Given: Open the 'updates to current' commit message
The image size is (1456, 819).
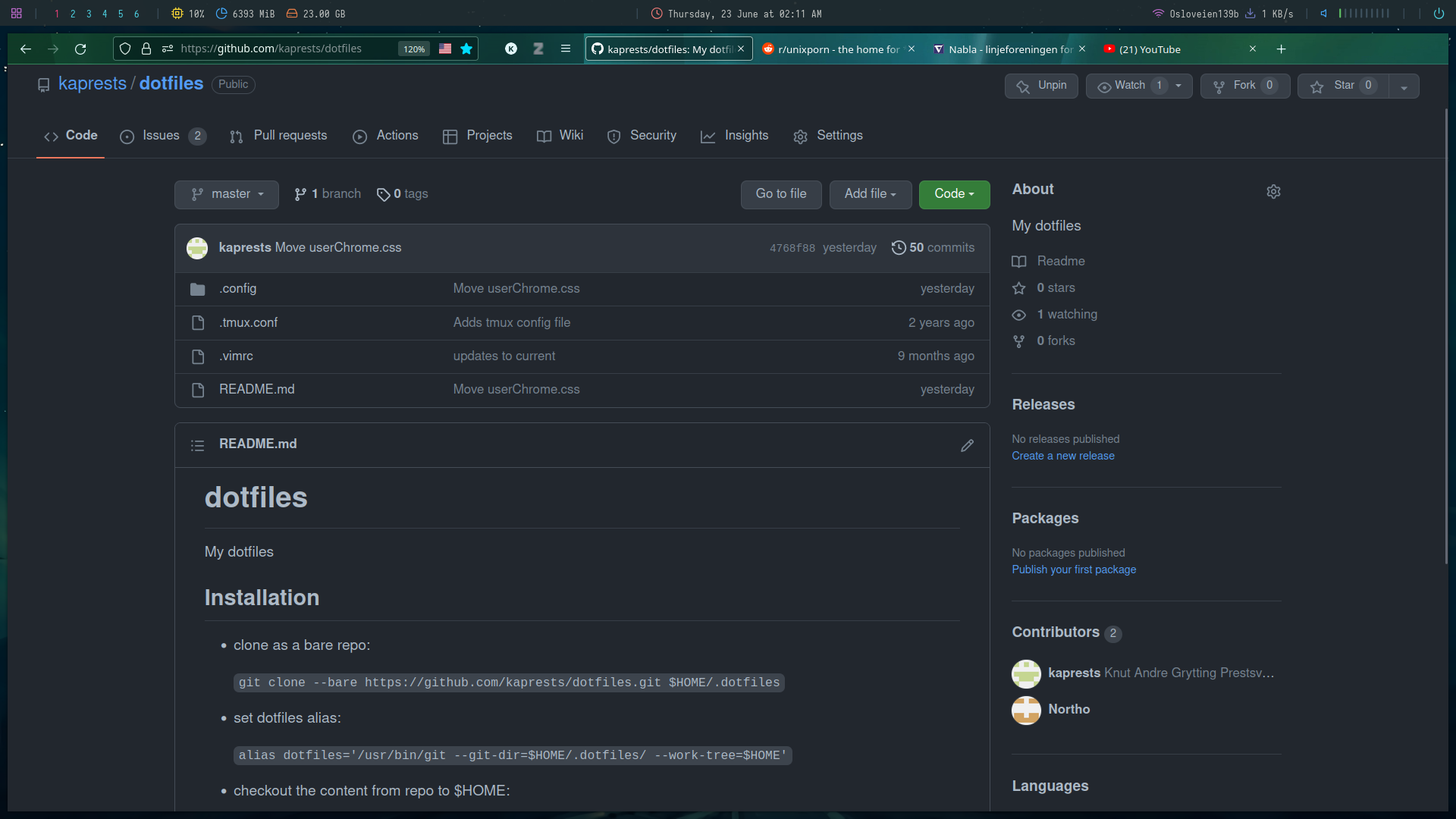Looking at the screenshot, I should point(504,356).
